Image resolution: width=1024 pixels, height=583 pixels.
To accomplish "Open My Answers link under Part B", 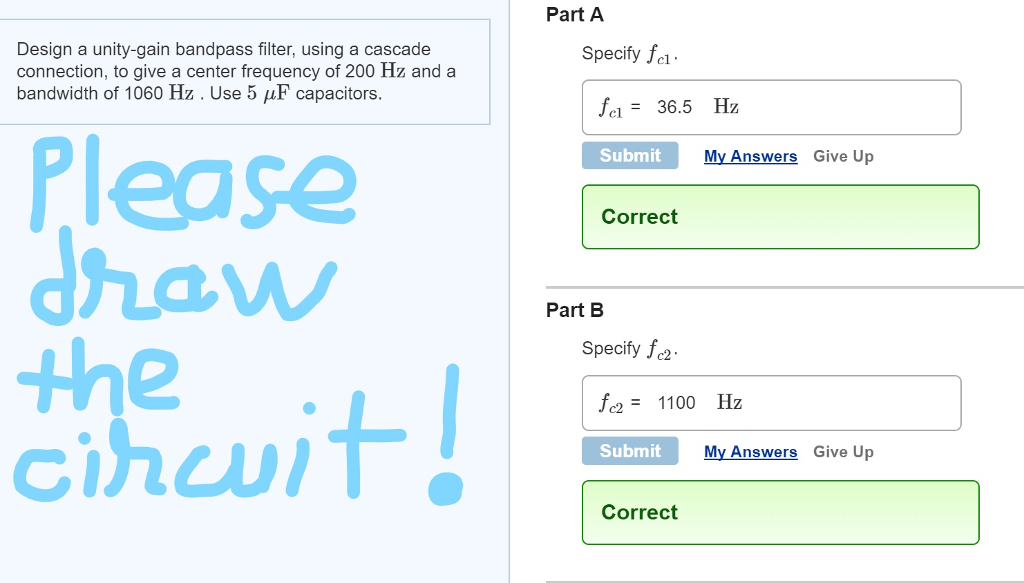I will [751, 452].
